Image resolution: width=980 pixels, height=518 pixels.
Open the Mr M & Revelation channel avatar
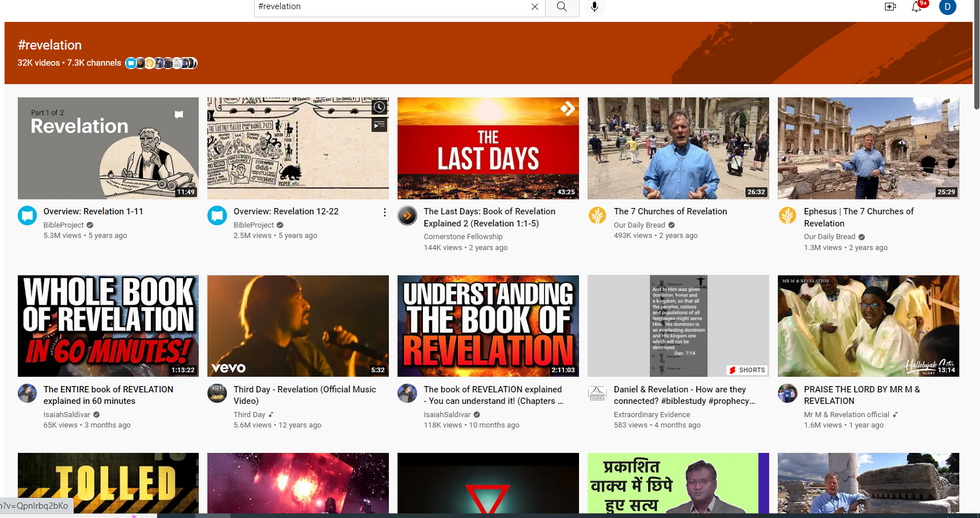[x=787, y=394]
